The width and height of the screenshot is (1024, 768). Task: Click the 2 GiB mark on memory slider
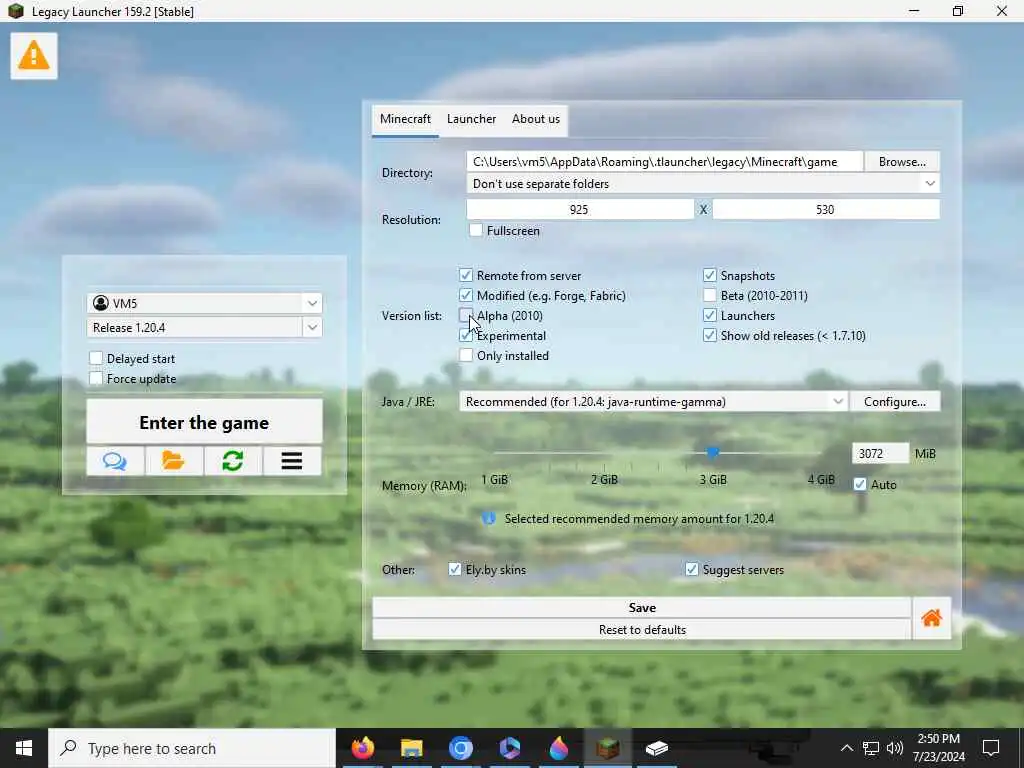tap(604, 479)
